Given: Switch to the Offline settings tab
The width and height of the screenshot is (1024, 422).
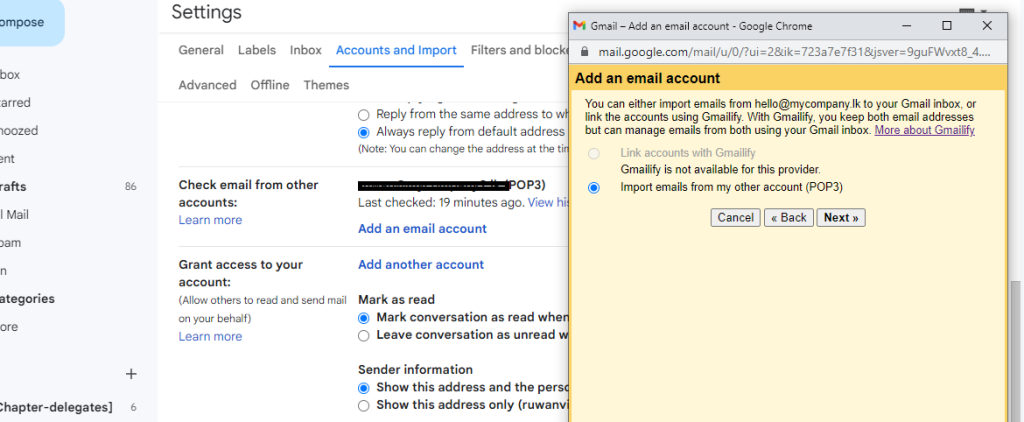Looking at the screenshot, I should (x=270, y=85).
